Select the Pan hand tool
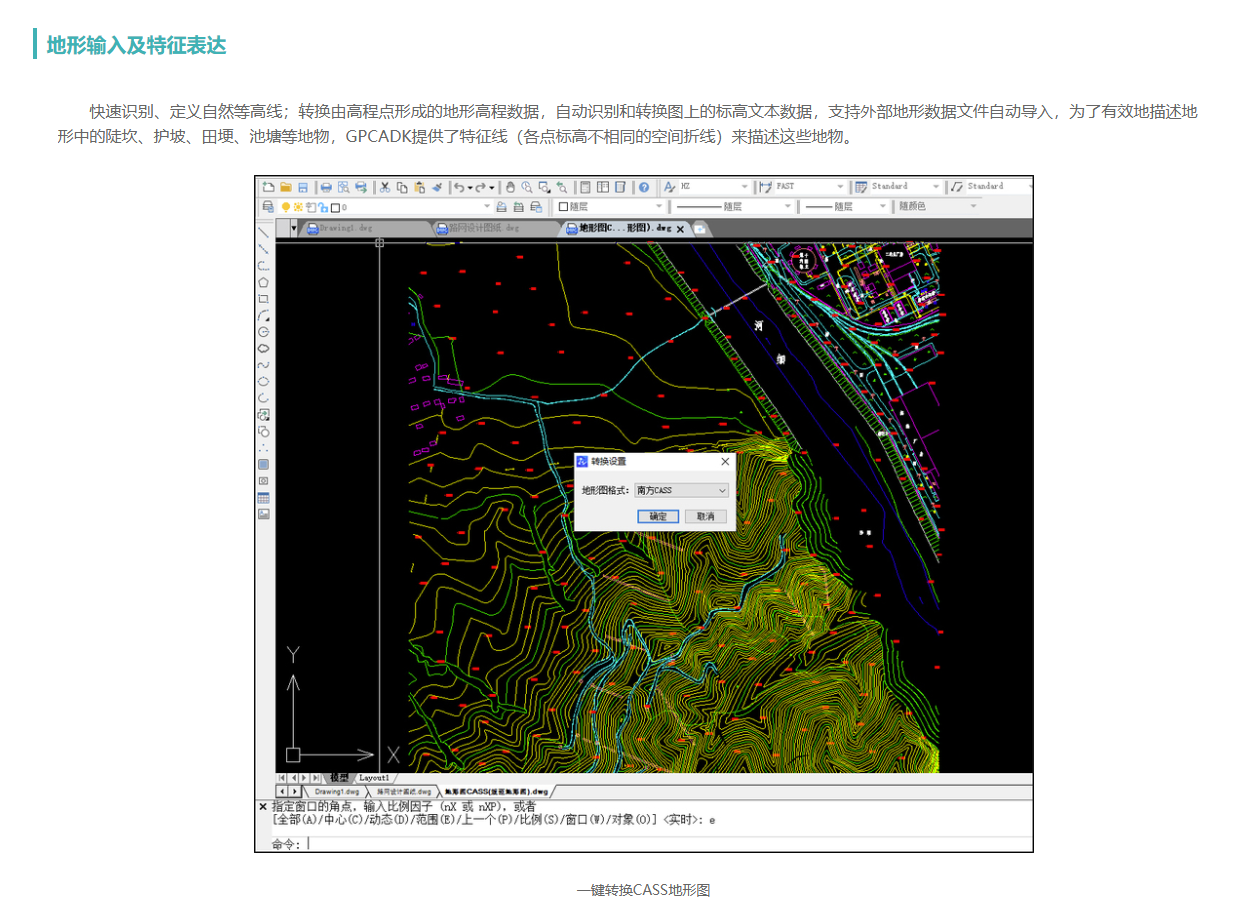 [x=510, y=187]
